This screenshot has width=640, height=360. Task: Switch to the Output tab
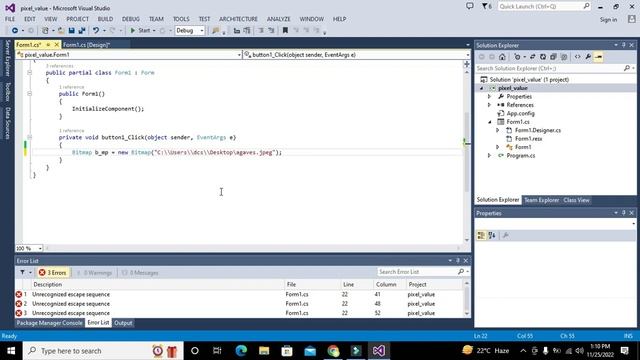coord(123,323)
